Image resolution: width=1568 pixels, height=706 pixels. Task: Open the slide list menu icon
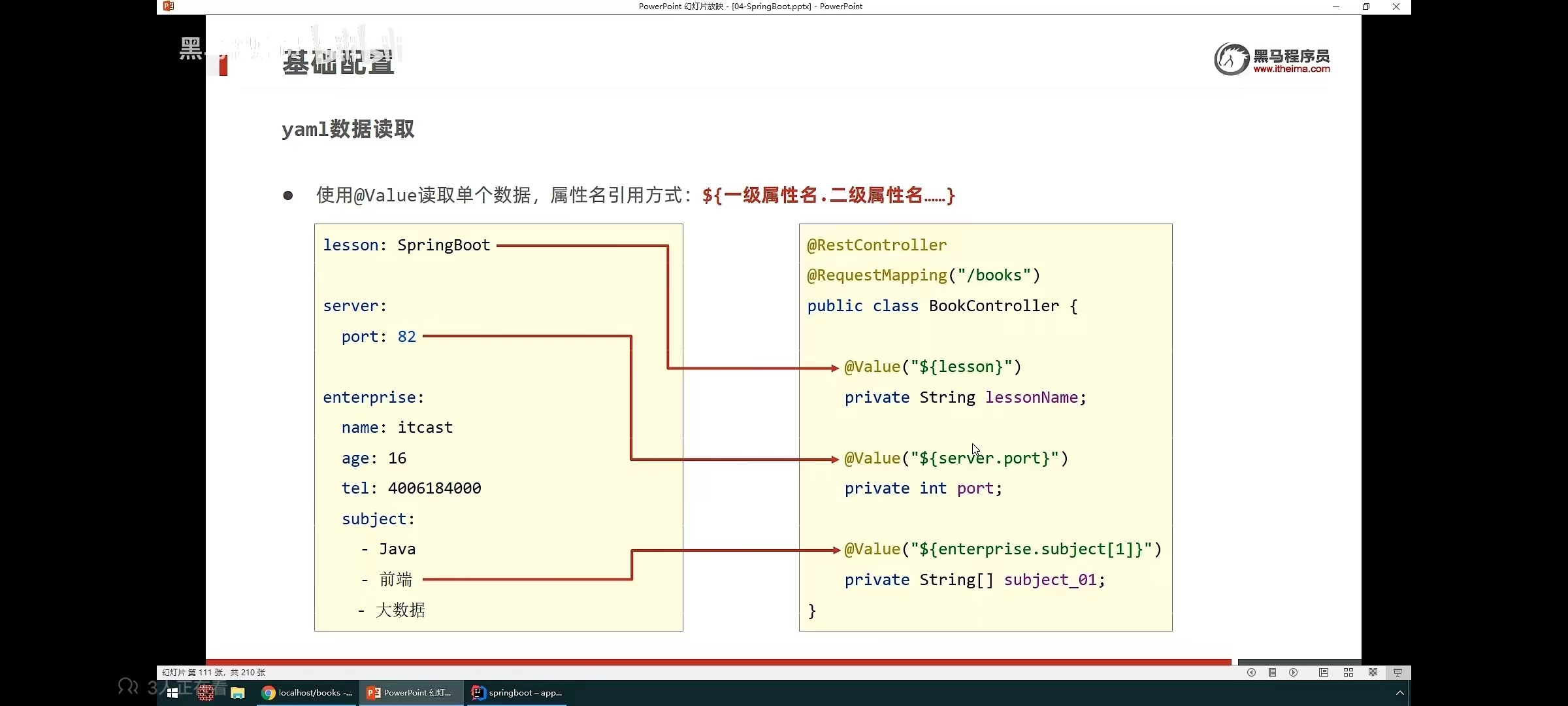click(1272, 672)
